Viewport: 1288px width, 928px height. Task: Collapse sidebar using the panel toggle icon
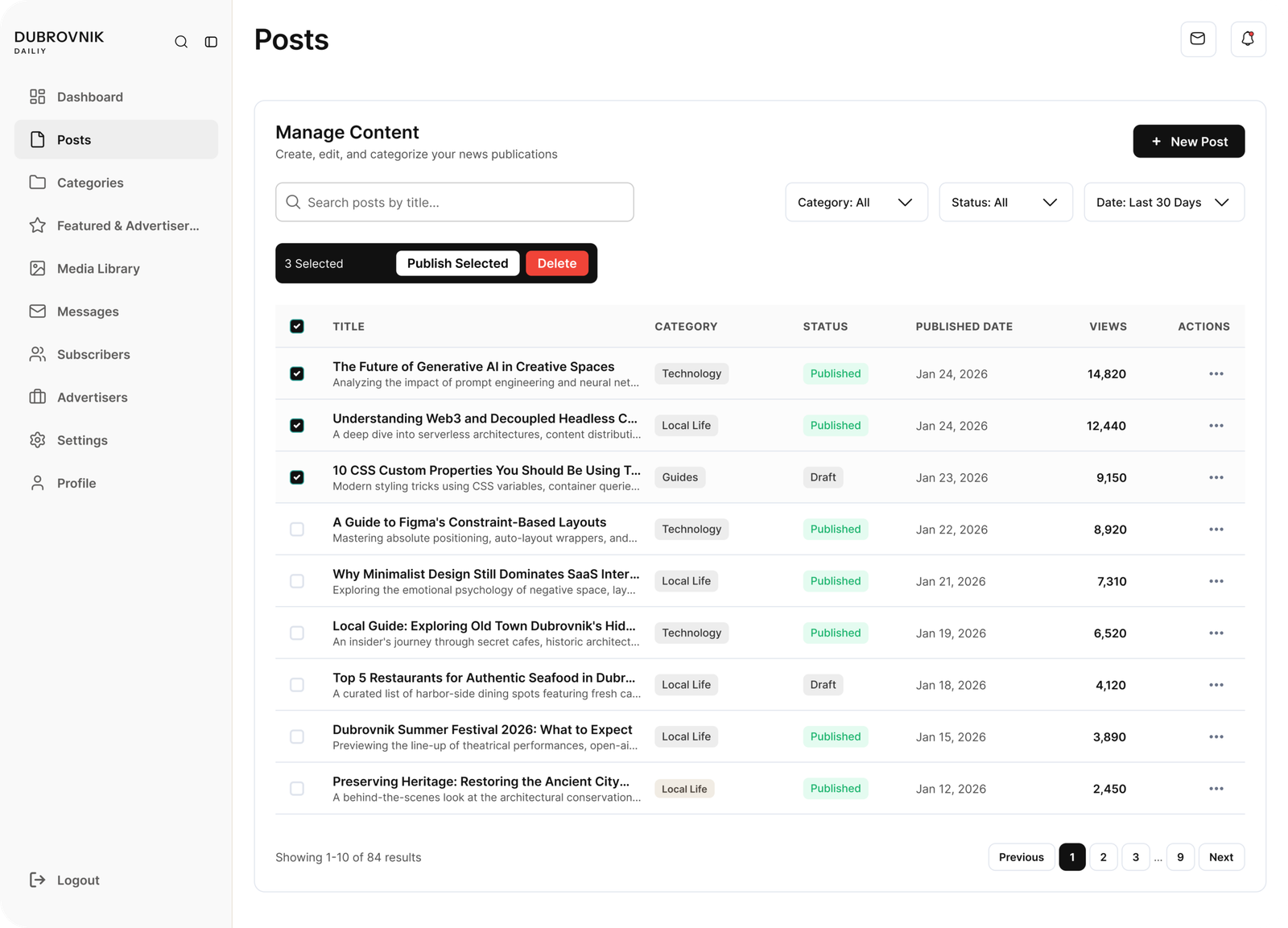[211, 42]
